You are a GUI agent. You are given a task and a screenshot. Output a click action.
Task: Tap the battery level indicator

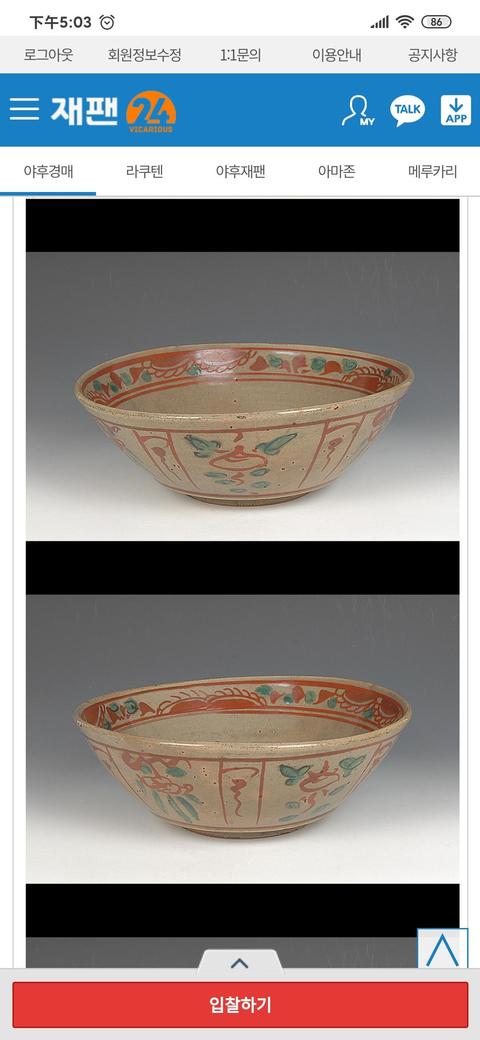[x=436, y=22]
